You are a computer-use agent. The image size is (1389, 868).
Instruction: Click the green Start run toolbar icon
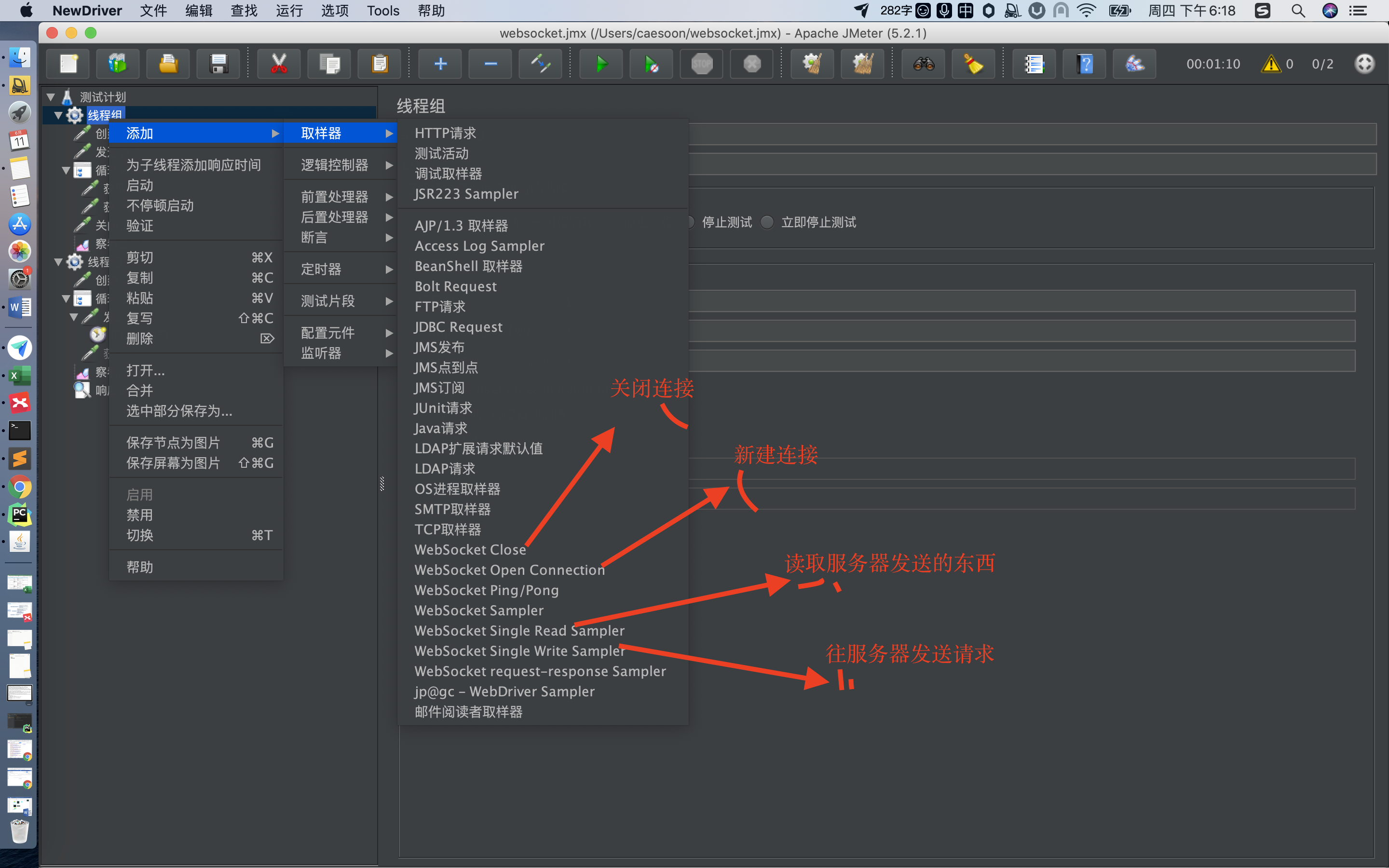(x=600, y=64)
